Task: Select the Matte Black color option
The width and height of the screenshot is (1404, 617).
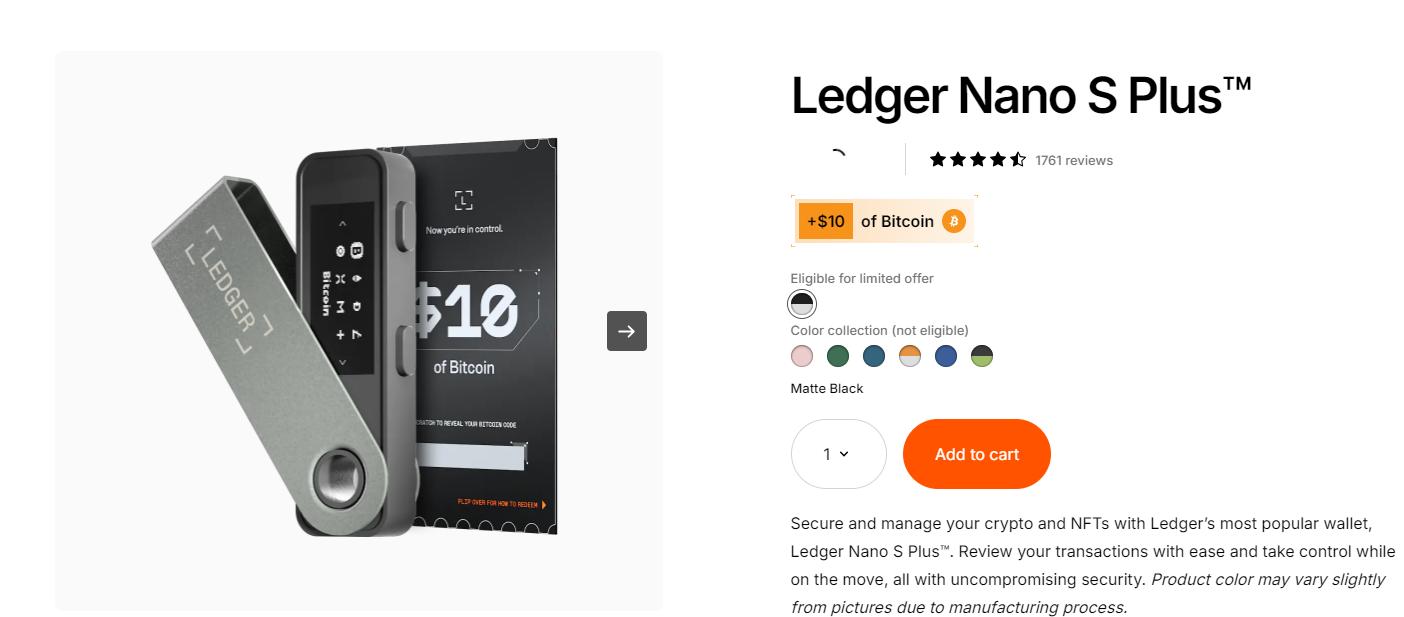Action: pos(802,304)
